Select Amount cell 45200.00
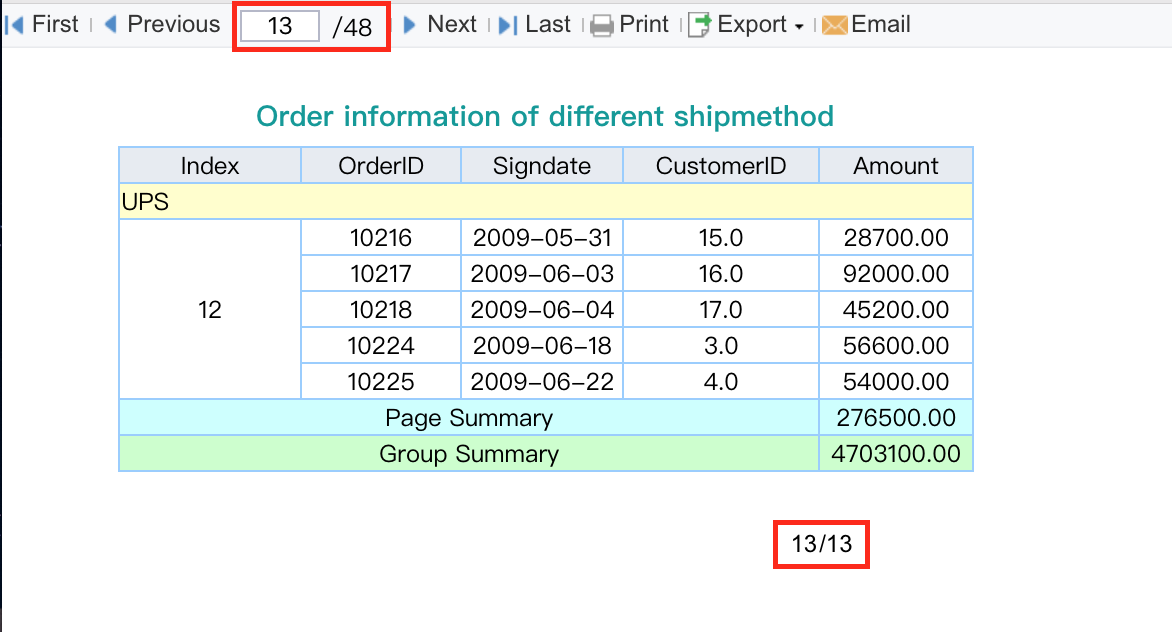Viewport: 1172px width, 632px height. click(896, 309)
